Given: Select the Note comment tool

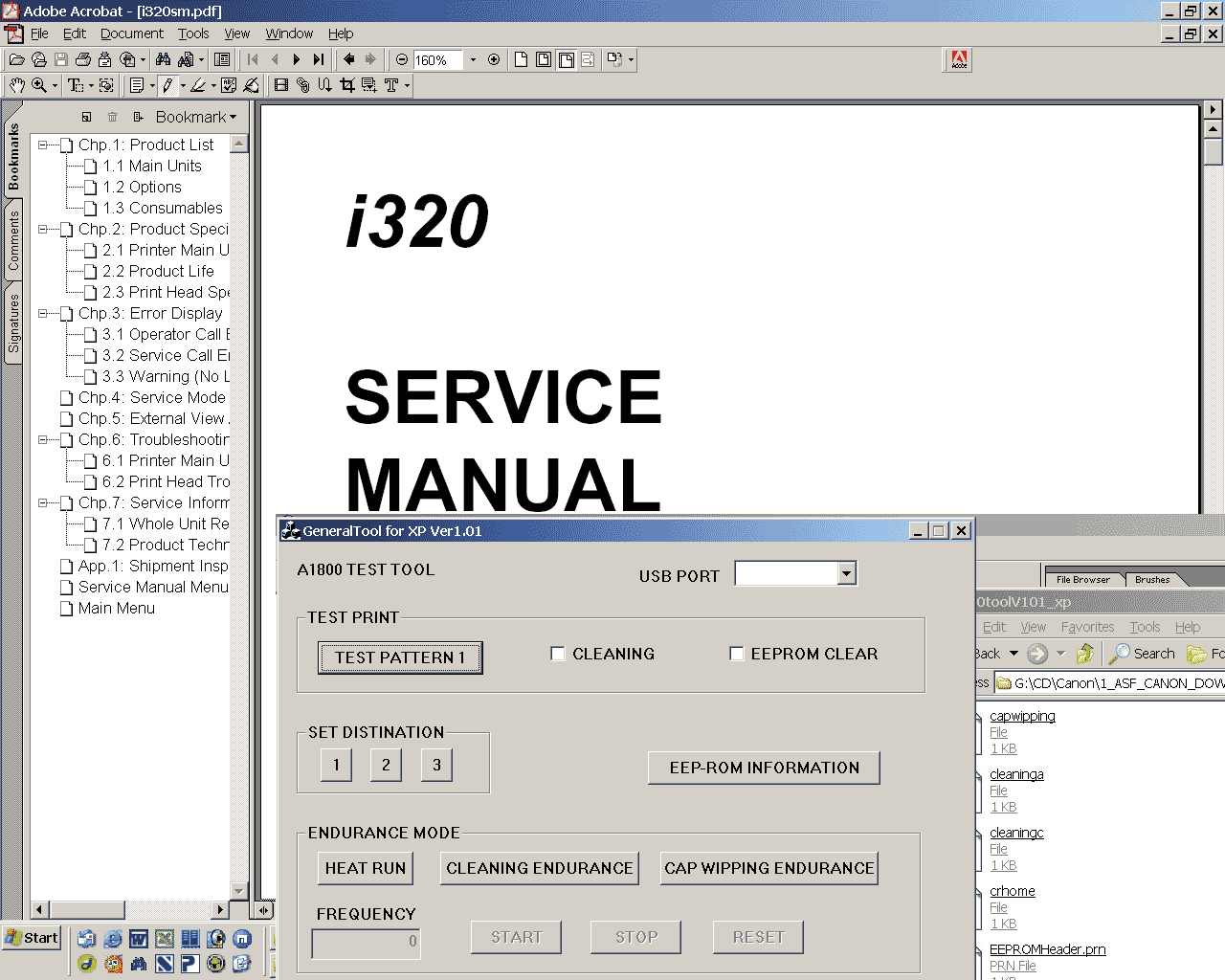Looking at the screenshot, I should point(137,85).
